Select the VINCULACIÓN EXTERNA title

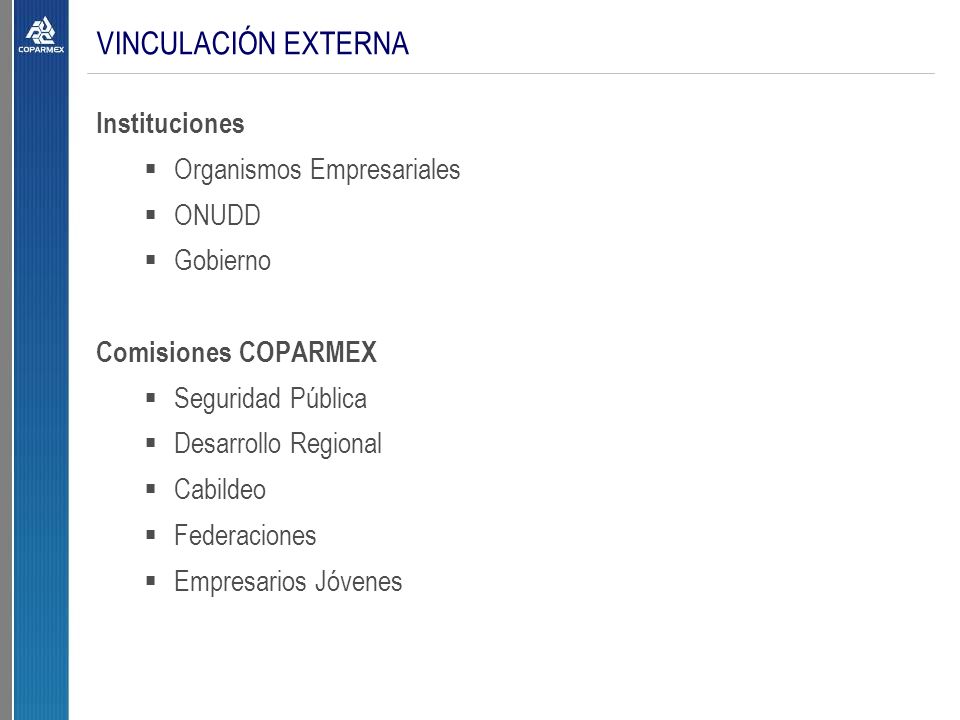pos(252,43)
